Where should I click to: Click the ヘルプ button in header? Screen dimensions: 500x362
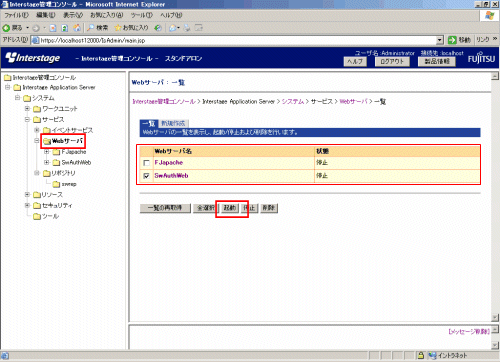[x=355, y=62]
